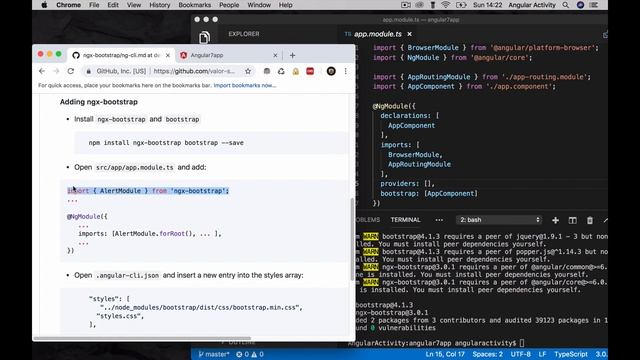
Task: Open Spotlight search in menu bar
Action: pos(565,5)
